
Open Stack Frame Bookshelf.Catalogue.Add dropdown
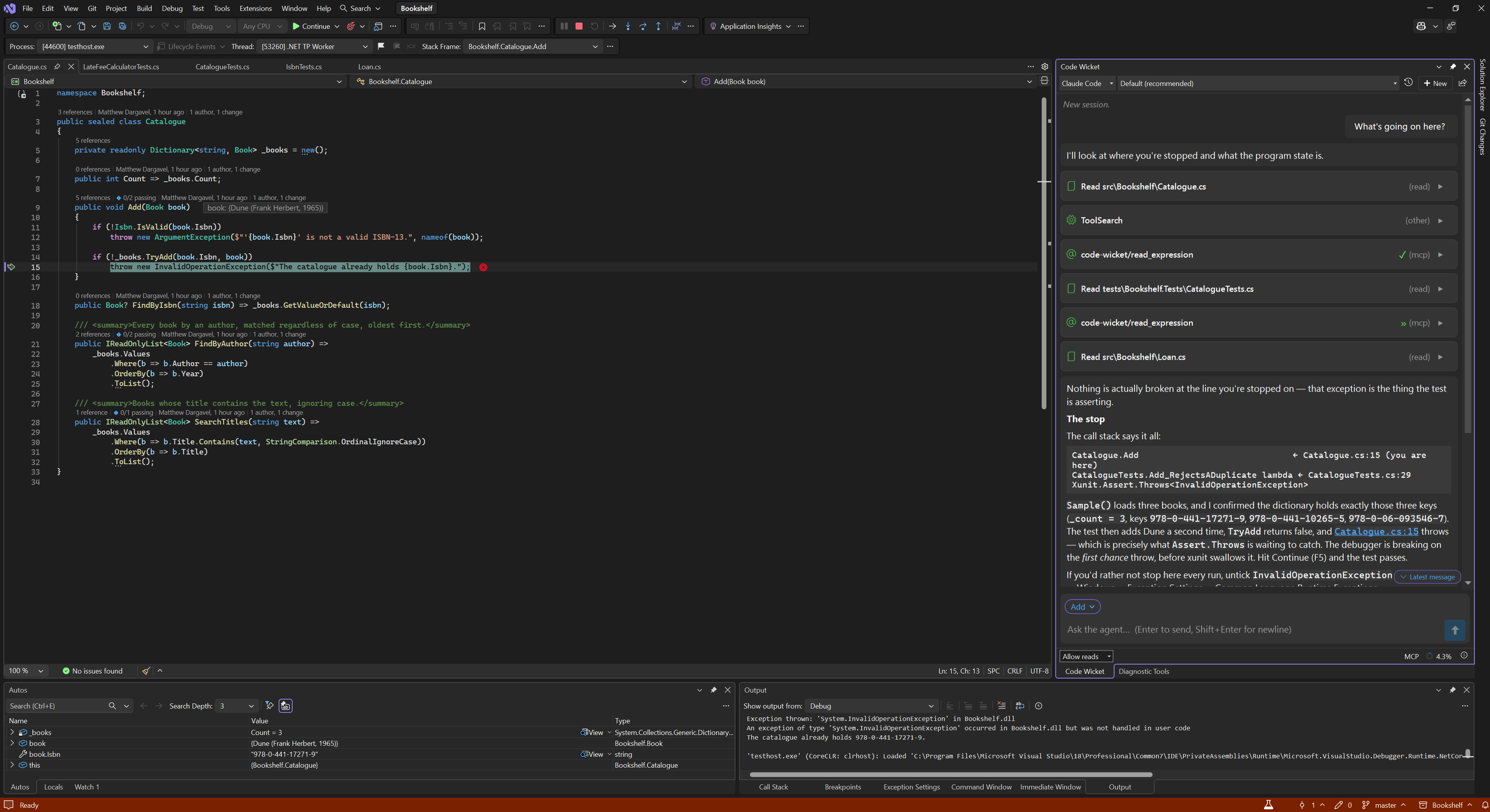[532, 46]
